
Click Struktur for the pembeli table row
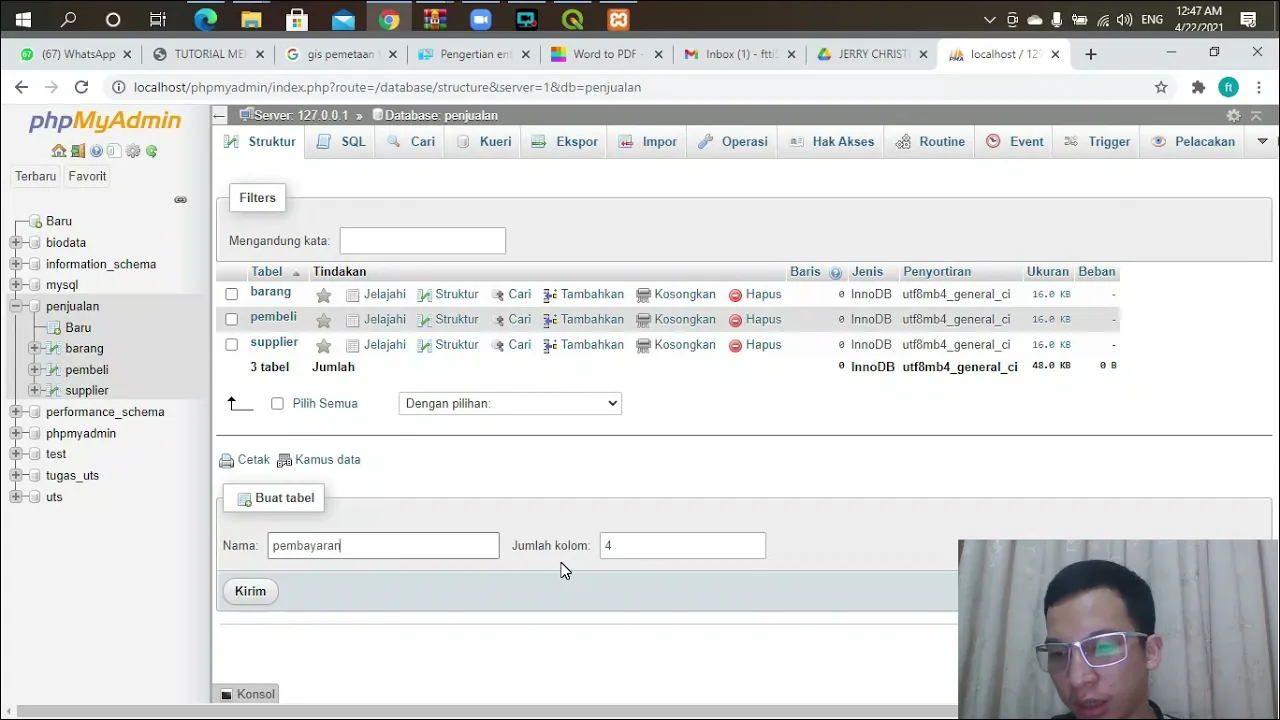click(x=448, y=319)
